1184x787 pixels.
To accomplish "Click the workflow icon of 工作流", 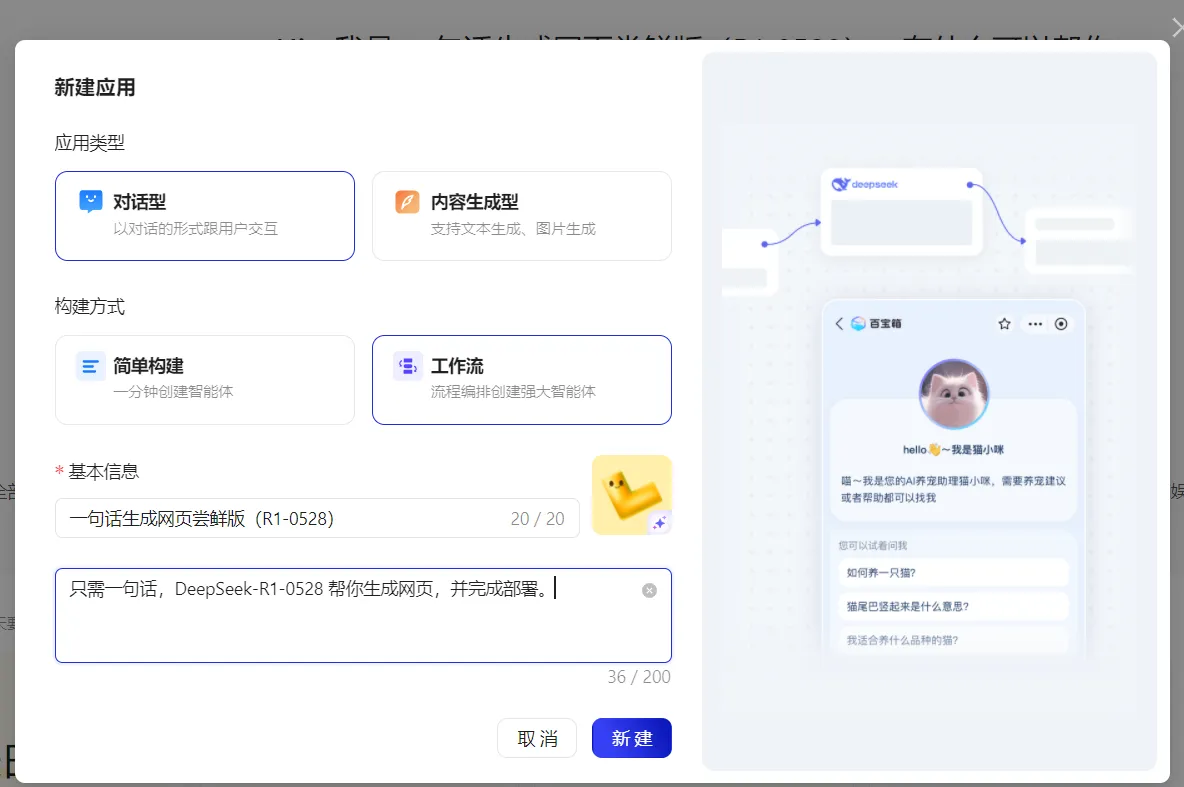I will [408, 366].
